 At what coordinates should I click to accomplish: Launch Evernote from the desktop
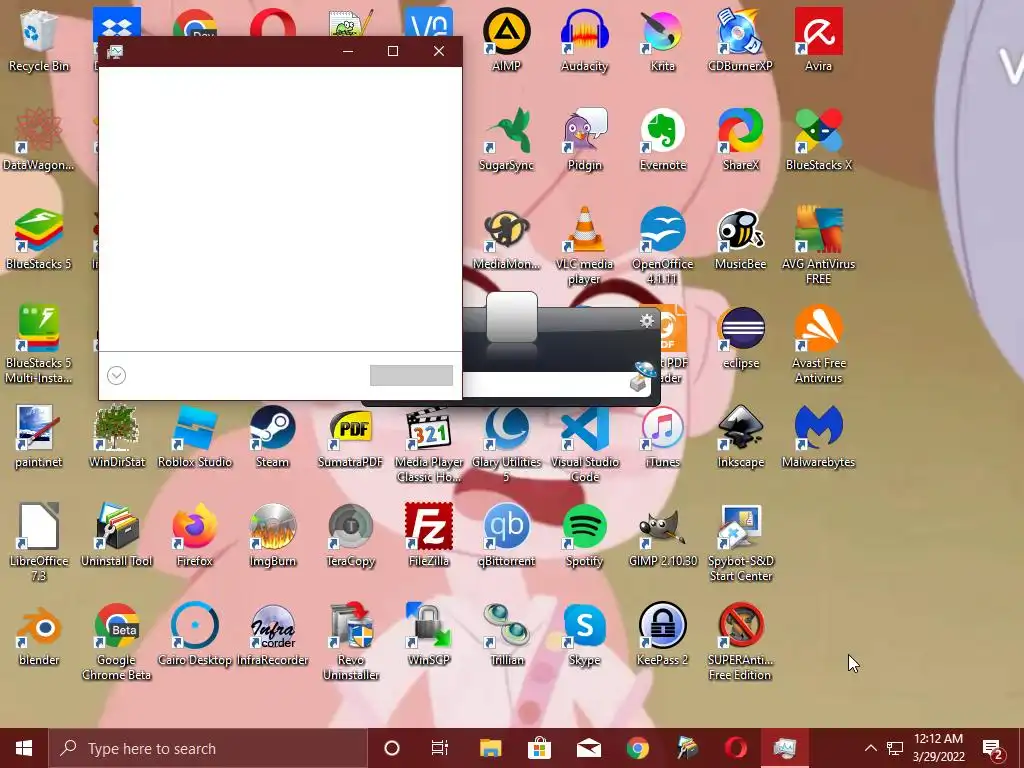(x=662, y=140)
